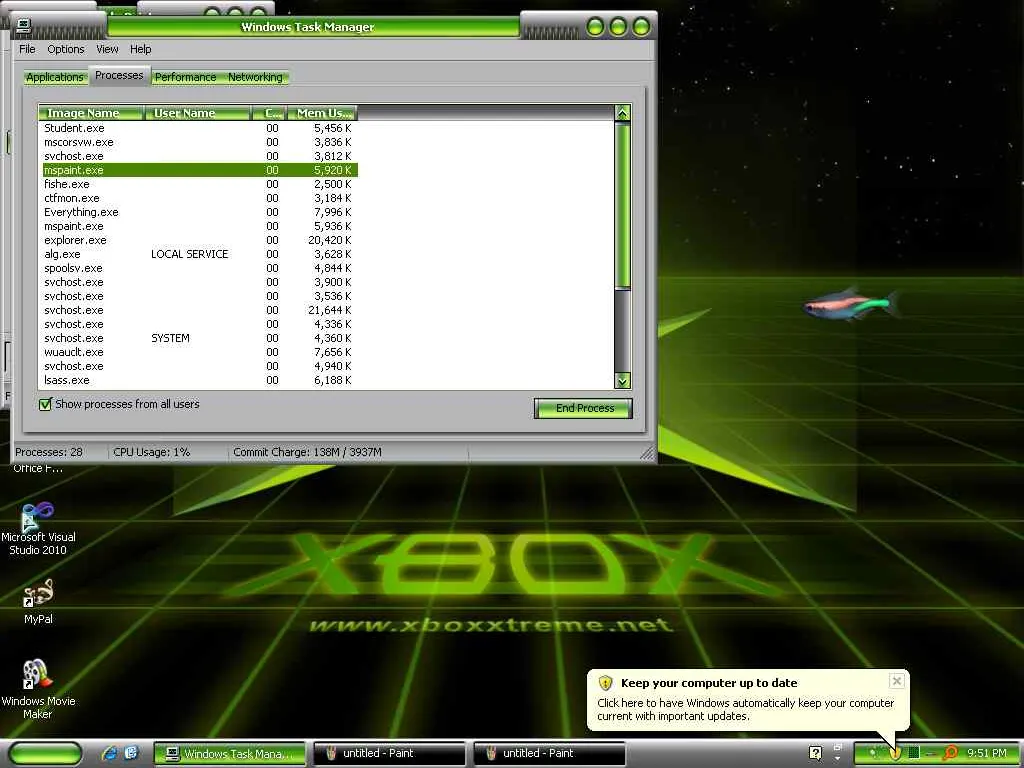Click the swimming fish on the desktop

(851, 305)
